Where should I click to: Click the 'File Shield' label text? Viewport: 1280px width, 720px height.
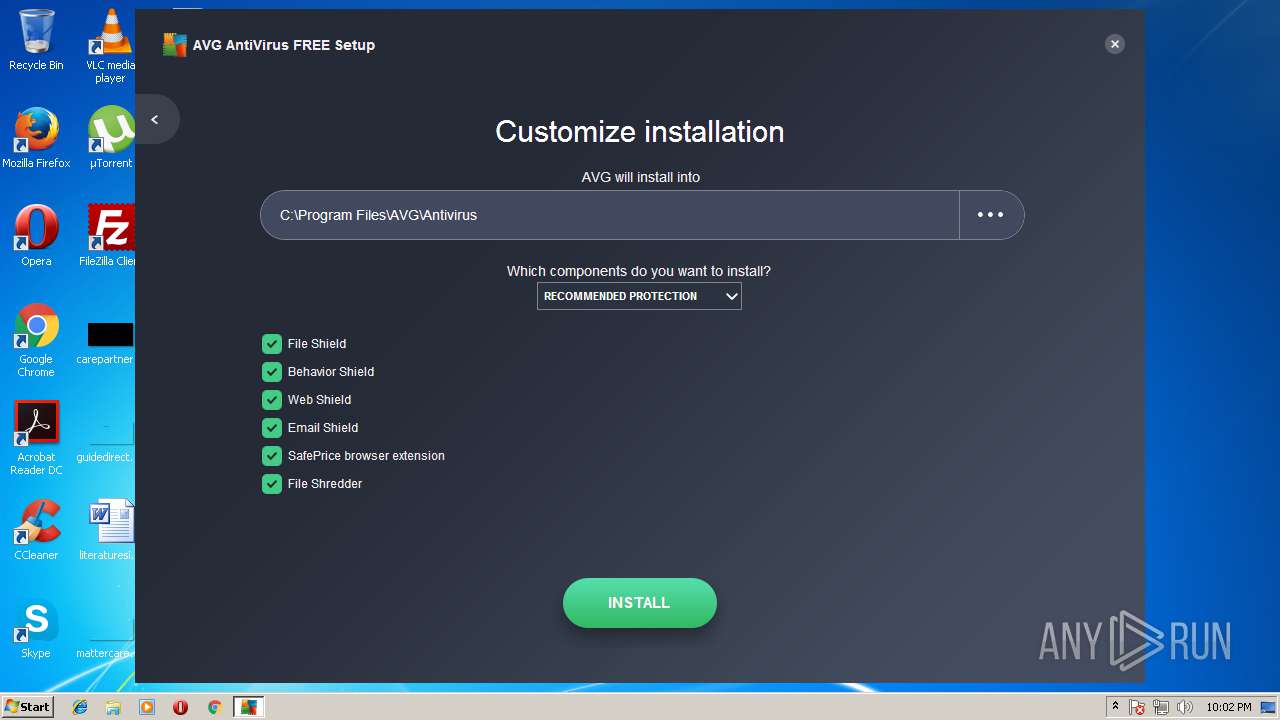tap(317, 344)
